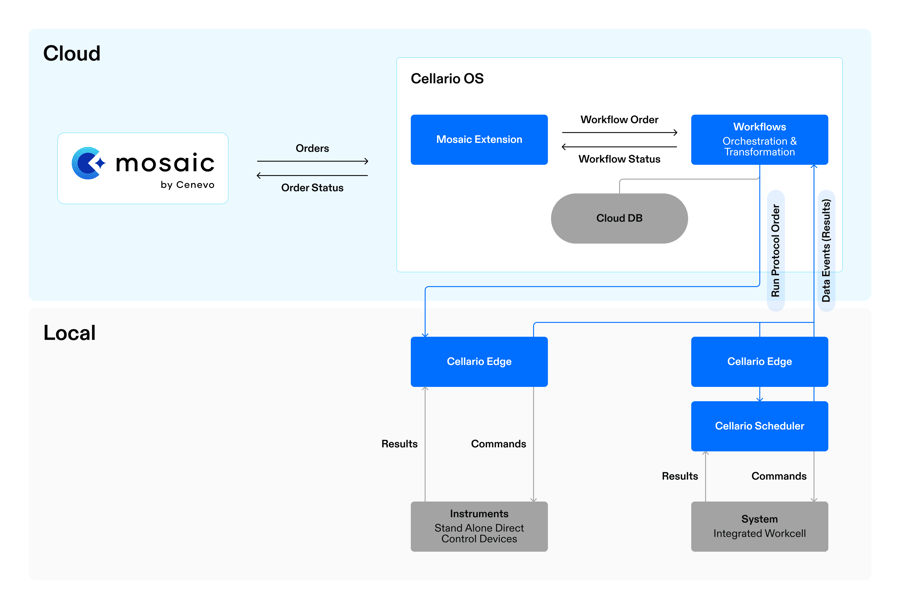The image size is (900, 609).
Task: Select the Cellario Scheduler block
Action: coord(759,426)
